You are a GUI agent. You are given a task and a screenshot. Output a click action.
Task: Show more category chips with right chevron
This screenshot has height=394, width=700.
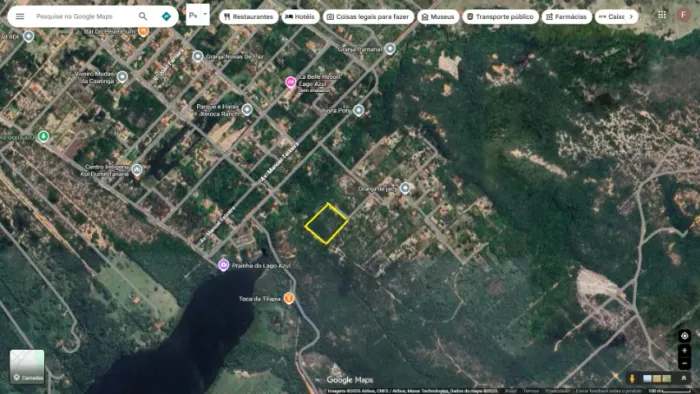coord(631,17)
